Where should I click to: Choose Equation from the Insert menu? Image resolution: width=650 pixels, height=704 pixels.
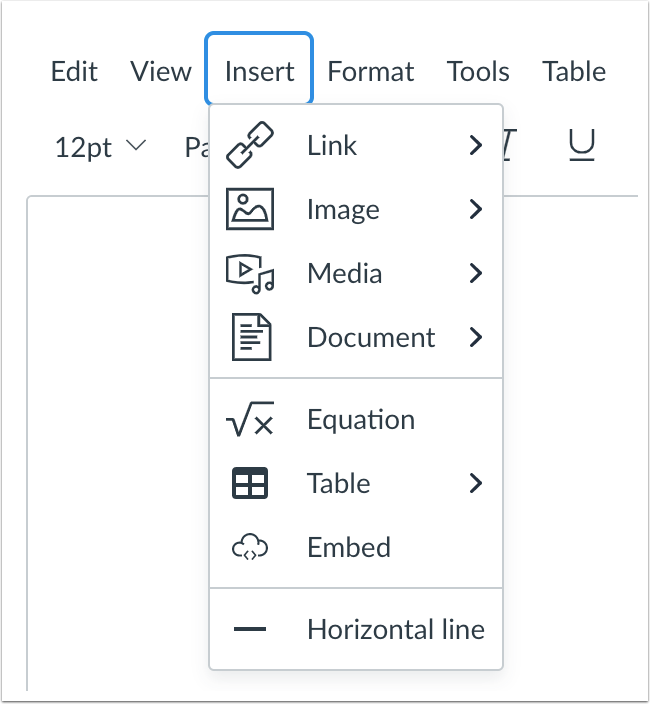pyautogui.click(x=360, y=420)
